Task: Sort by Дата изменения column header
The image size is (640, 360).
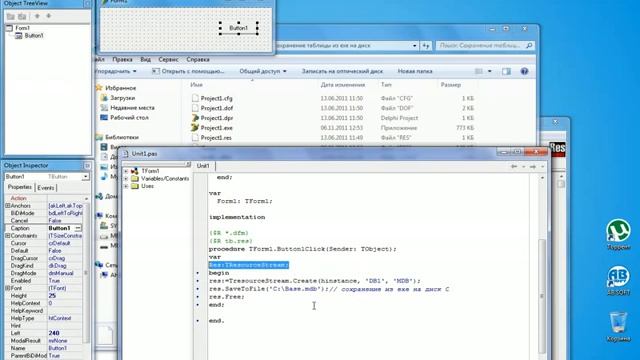Action: [x=342, y=85]
